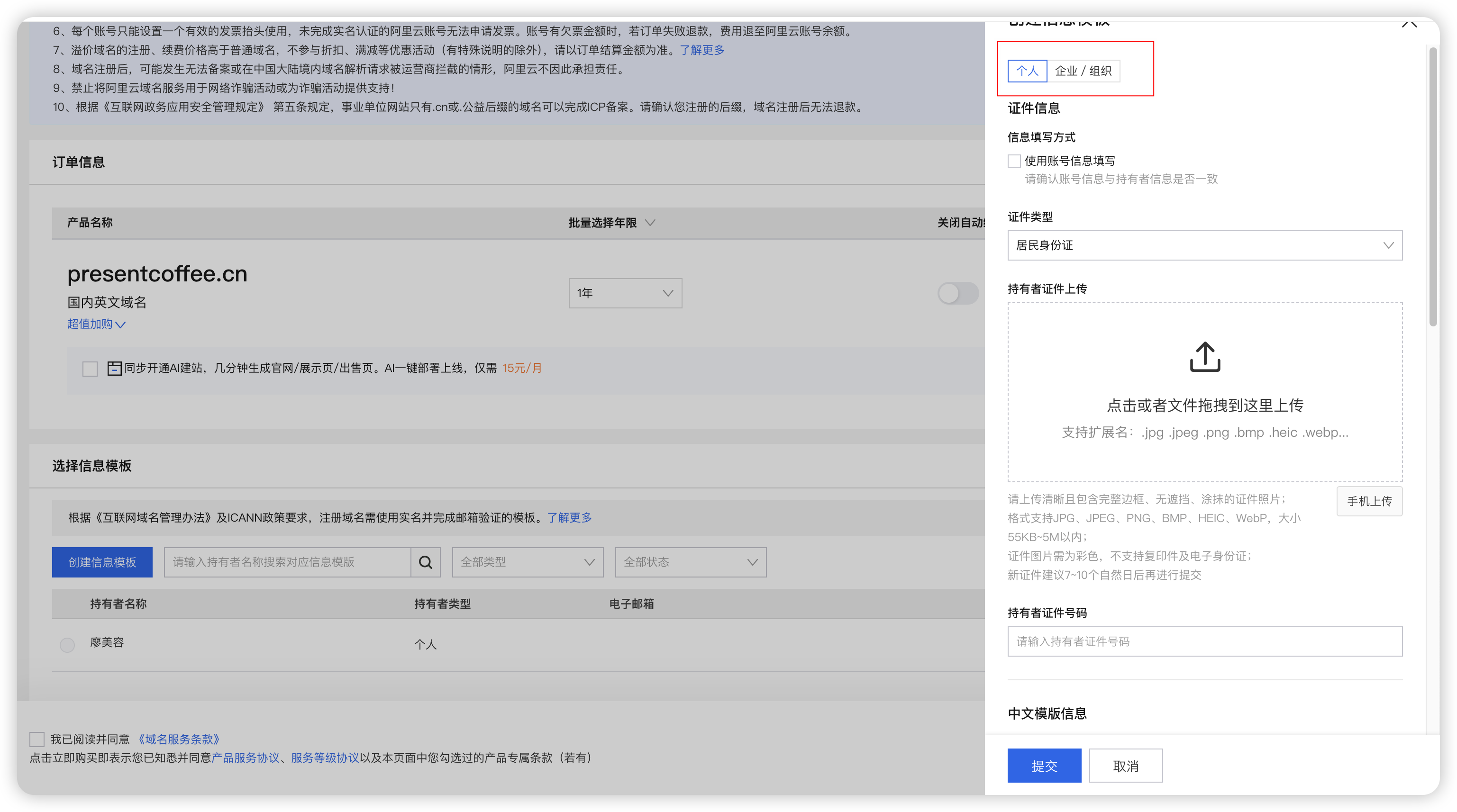Toggle the auto-renew switch for presentcoffee.cn
This screenshot has height=812, width=1457.
point(958,293)
